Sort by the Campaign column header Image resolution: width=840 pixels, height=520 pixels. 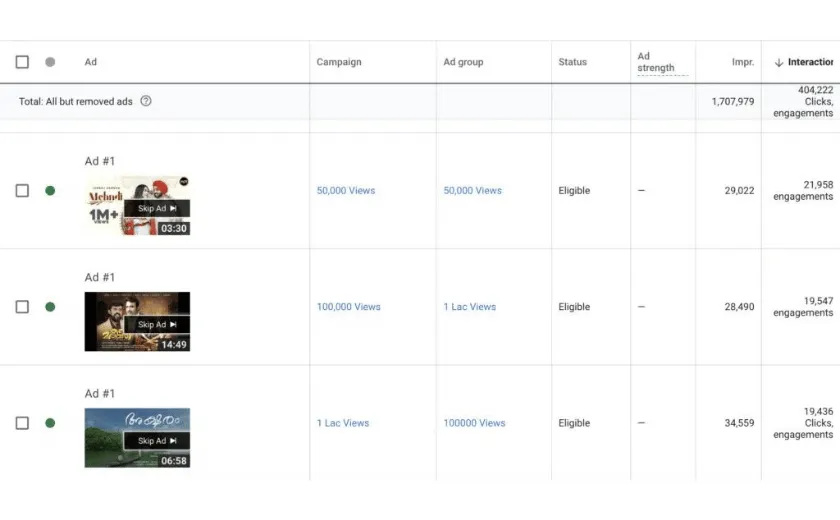(x=339, y=62)
